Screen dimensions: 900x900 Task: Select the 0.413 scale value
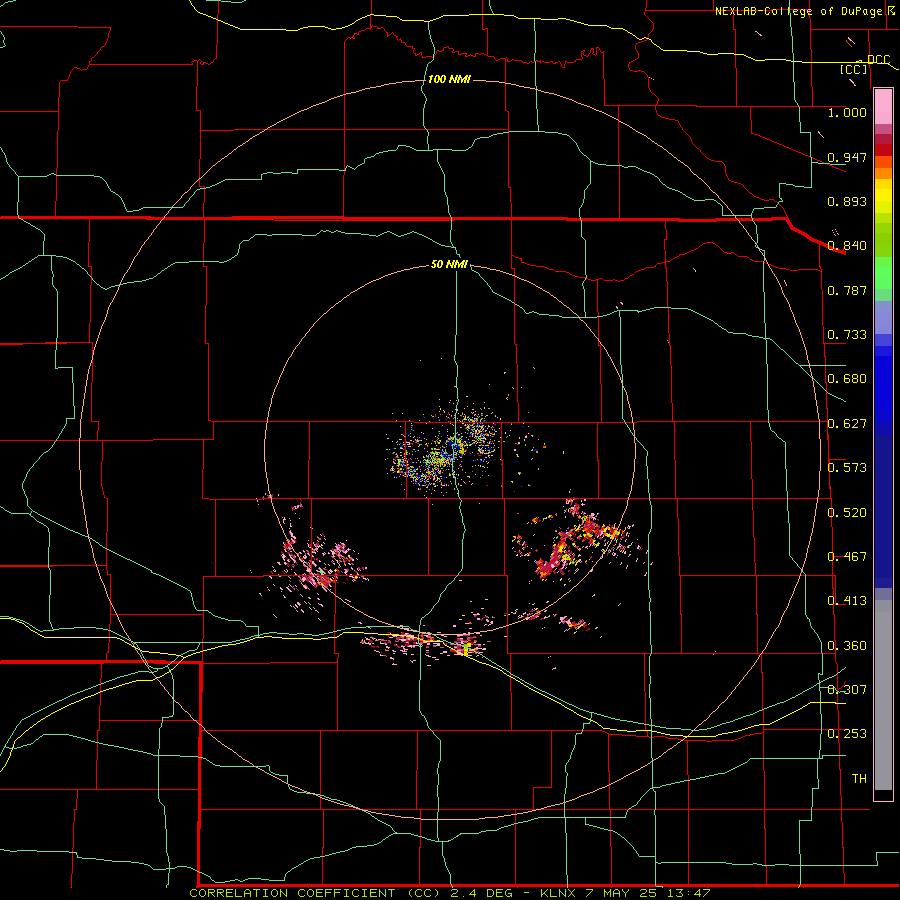coord(847,601)
